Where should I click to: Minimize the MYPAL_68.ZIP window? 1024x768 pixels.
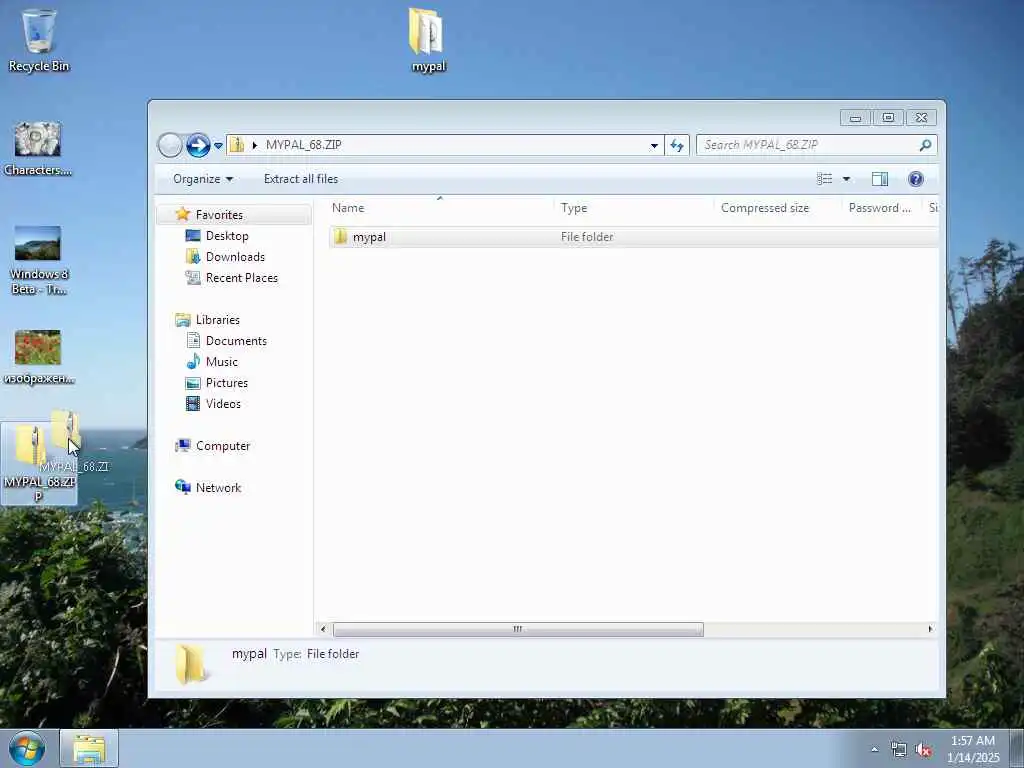tap(856, 118)
